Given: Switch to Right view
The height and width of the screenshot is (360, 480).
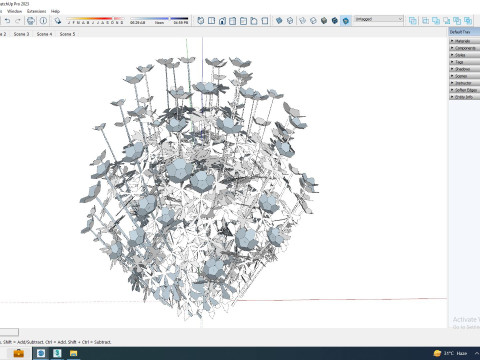Looking at the screenshot, I should [233, 21].
